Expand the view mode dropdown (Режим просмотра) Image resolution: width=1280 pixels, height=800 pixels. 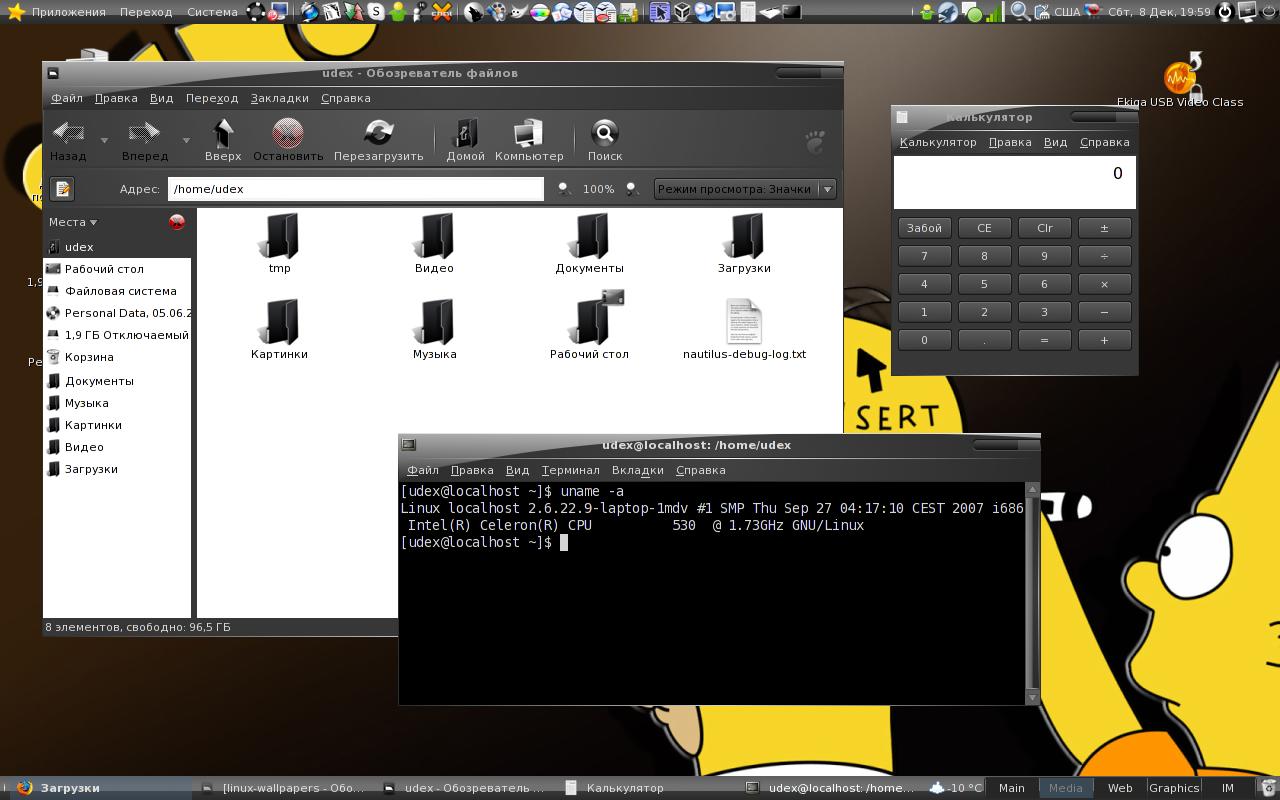pyautogui.click(x=826, y=189)
